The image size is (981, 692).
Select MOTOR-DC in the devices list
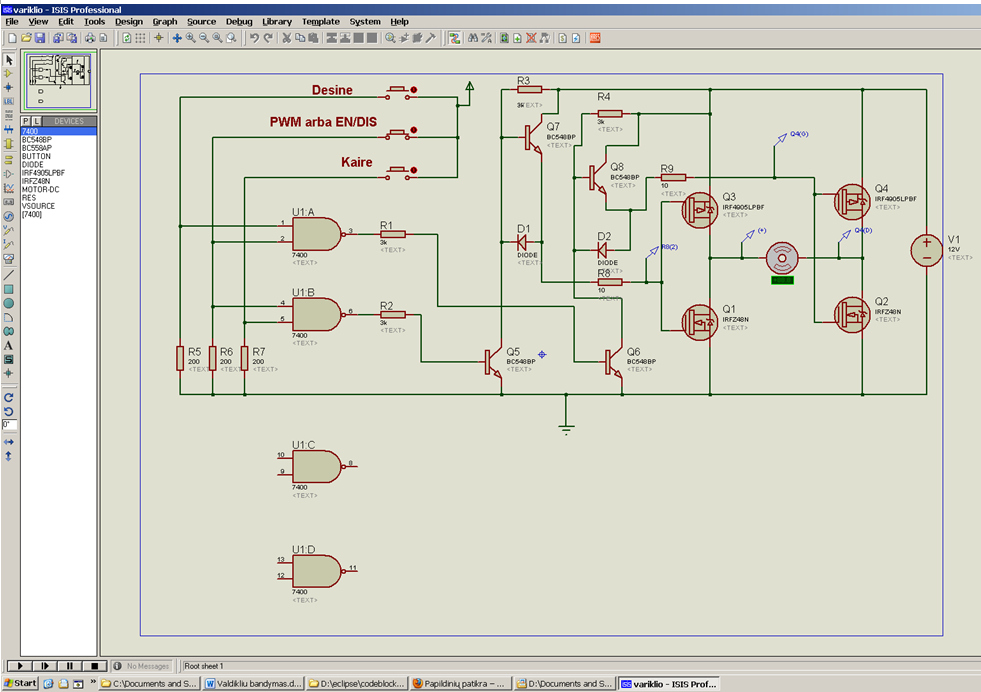coord(59,190)
